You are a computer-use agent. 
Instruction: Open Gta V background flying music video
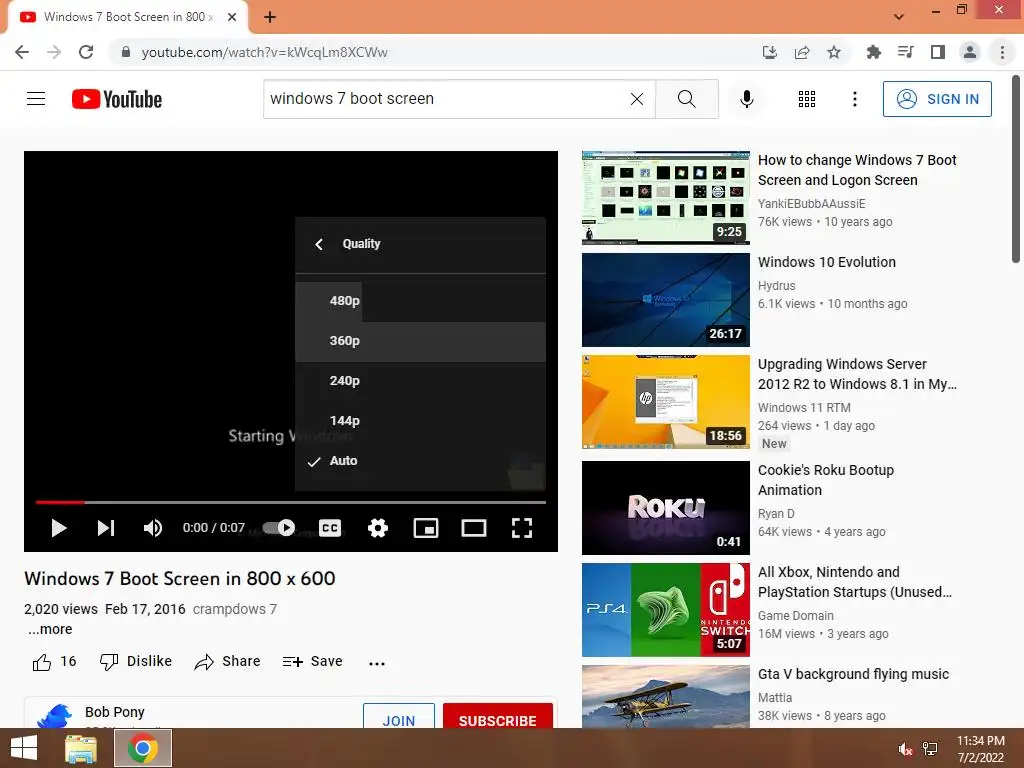click(853, 674)
